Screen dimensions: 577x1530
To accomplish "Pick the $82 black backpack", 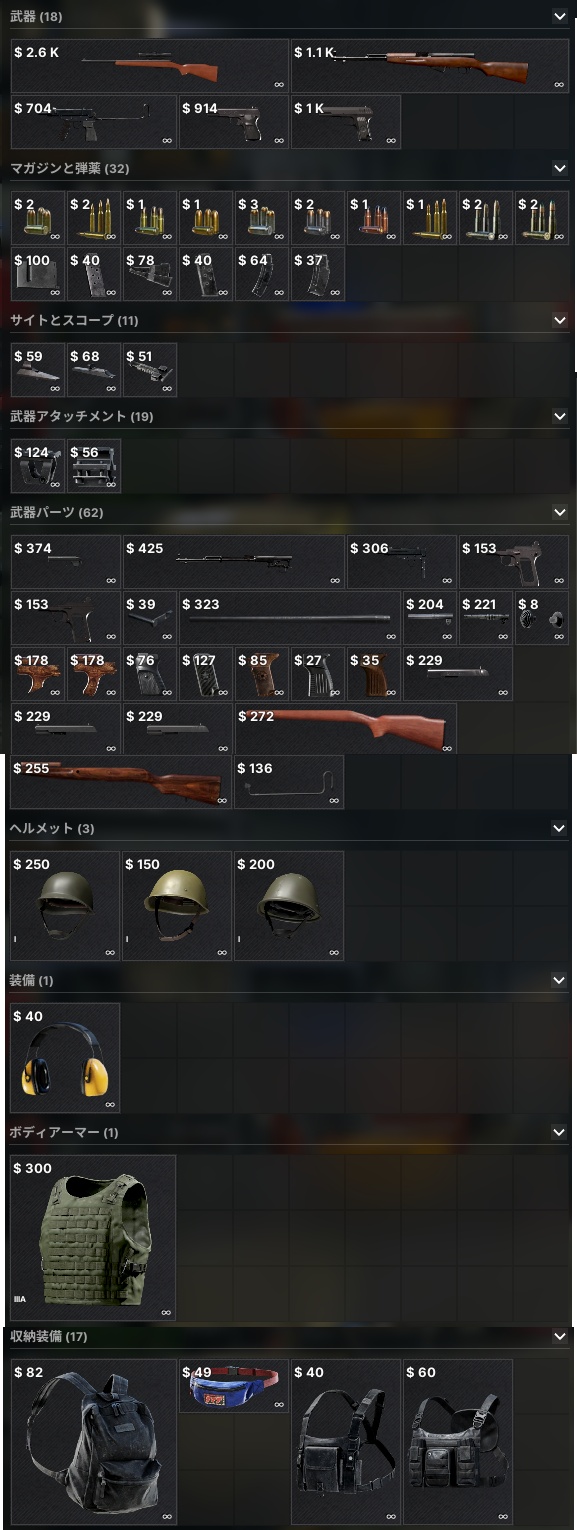I will 93,1441.
